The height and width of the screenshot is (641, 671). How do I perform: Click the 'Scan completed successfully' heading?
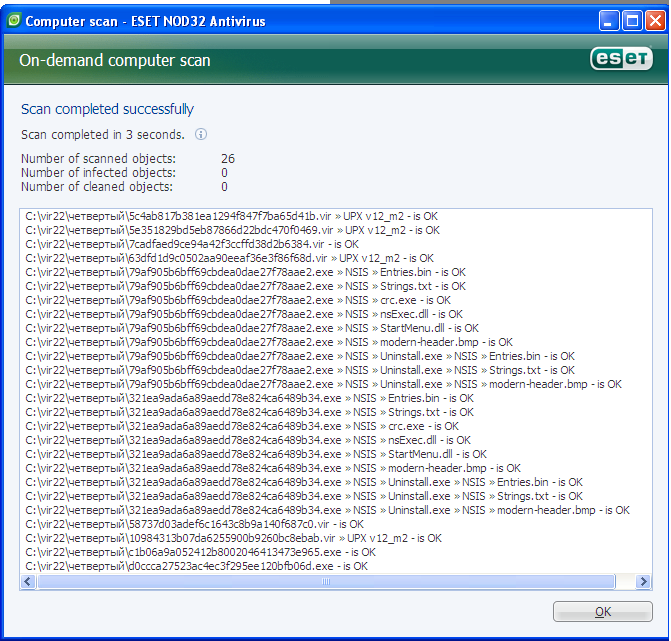pos(107,109)
